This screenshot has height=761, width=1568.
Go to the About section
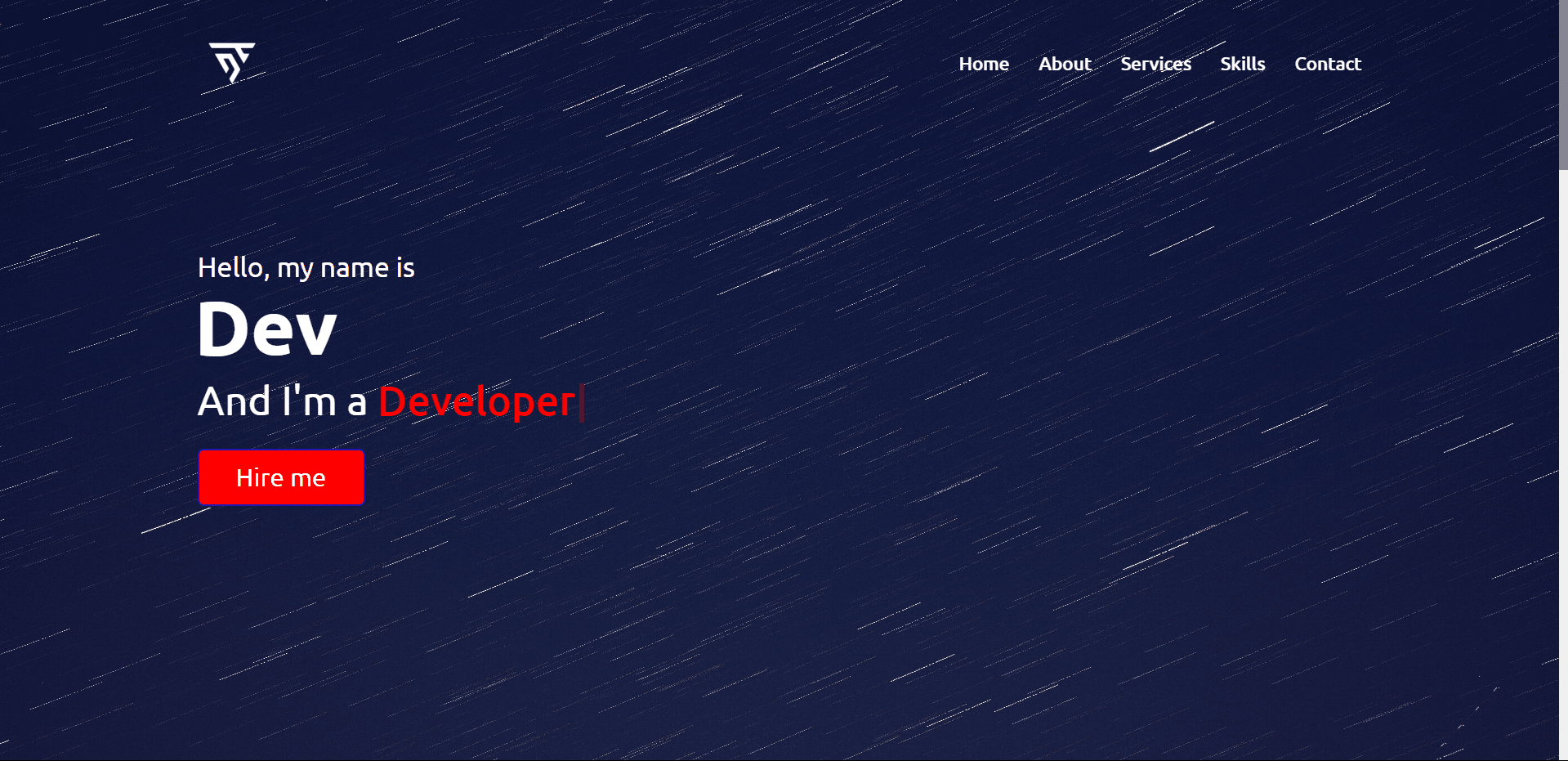pyautogui.click(x=1064, y=64)
